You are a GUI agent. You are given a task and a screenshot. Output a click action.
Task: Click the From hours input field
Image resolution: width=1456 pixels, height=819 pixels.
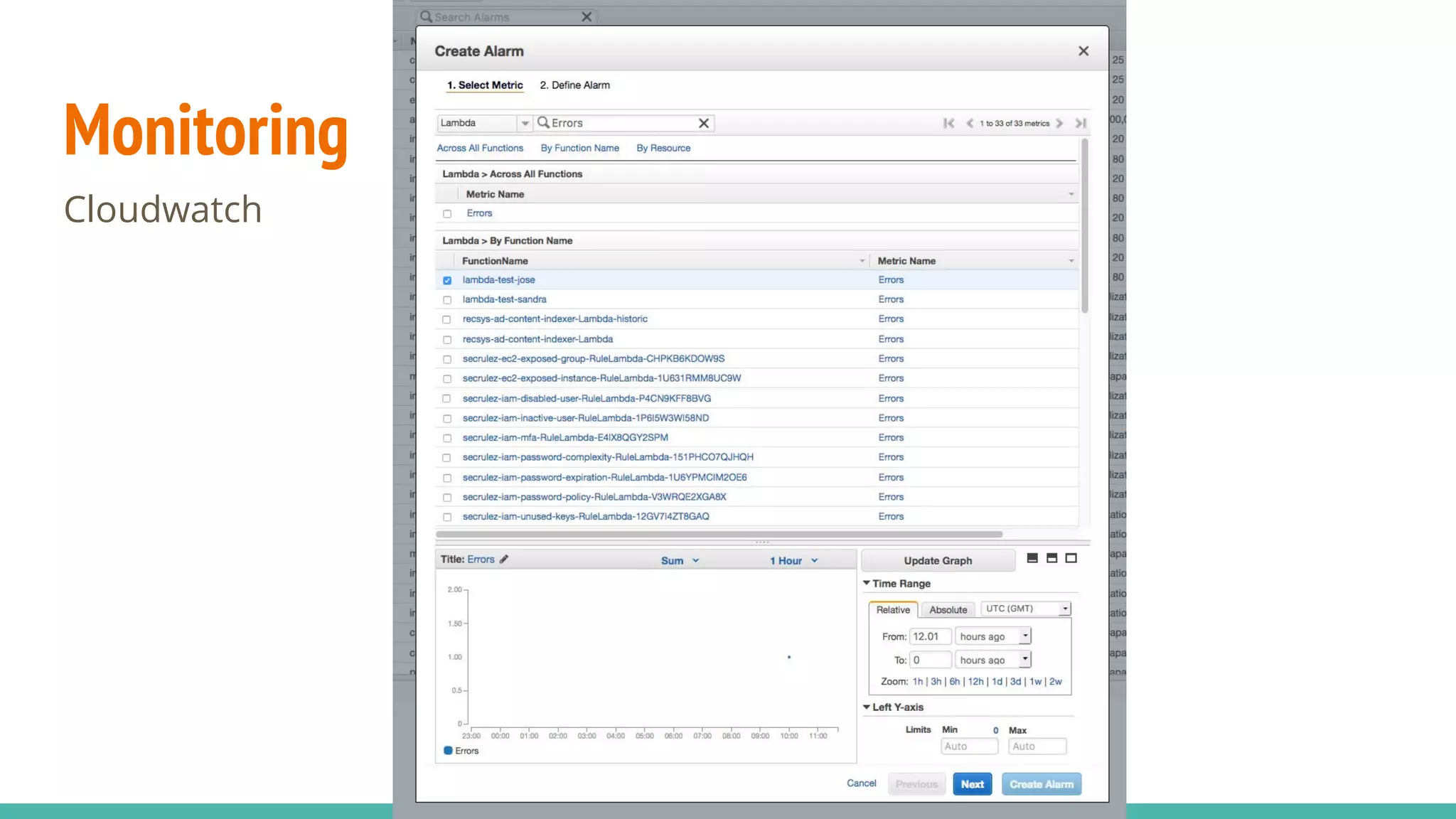(x=930, y=636)
